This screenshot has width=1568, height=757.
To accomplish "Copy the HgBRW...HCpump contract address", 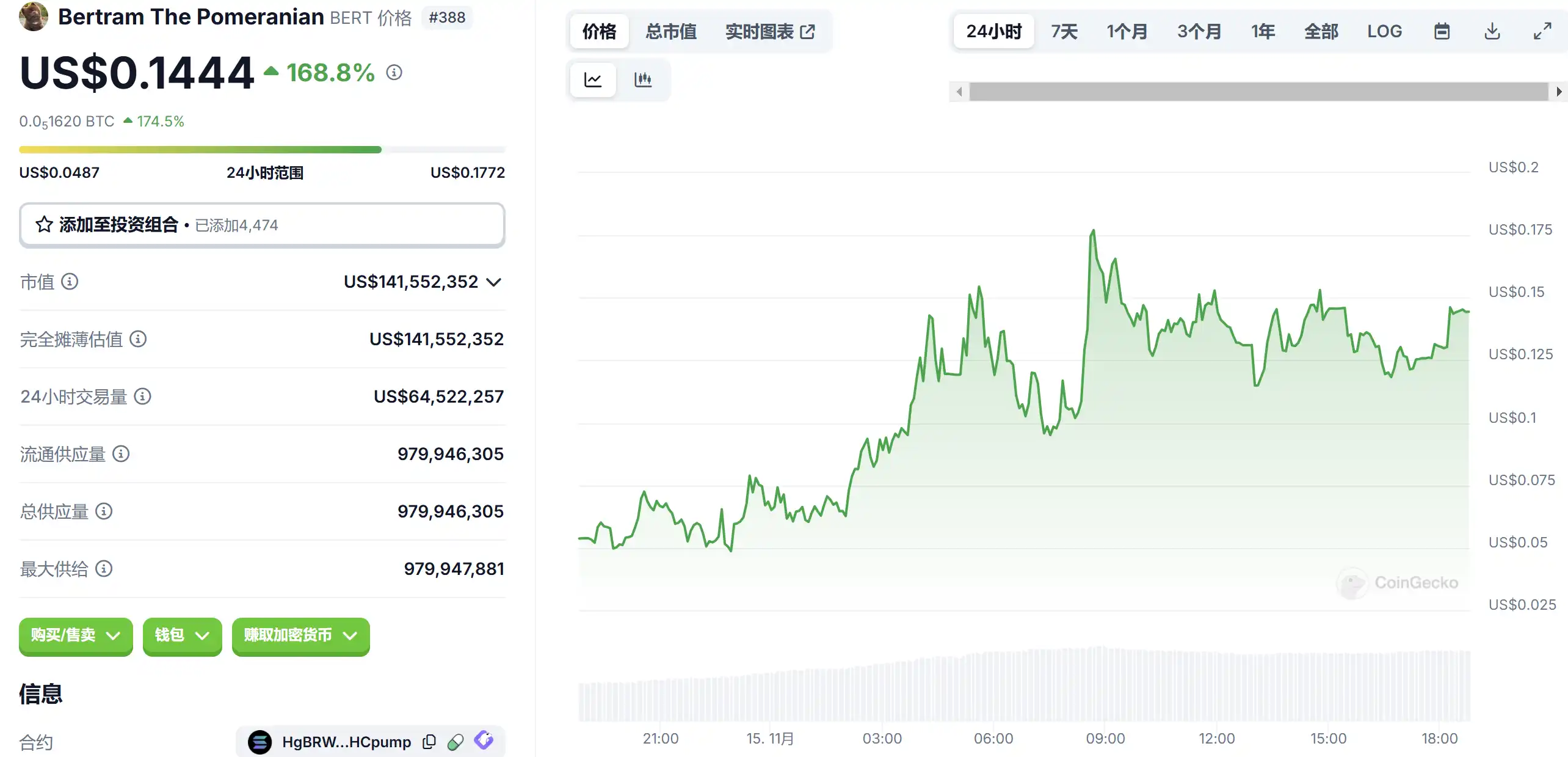I will point(429,742).
